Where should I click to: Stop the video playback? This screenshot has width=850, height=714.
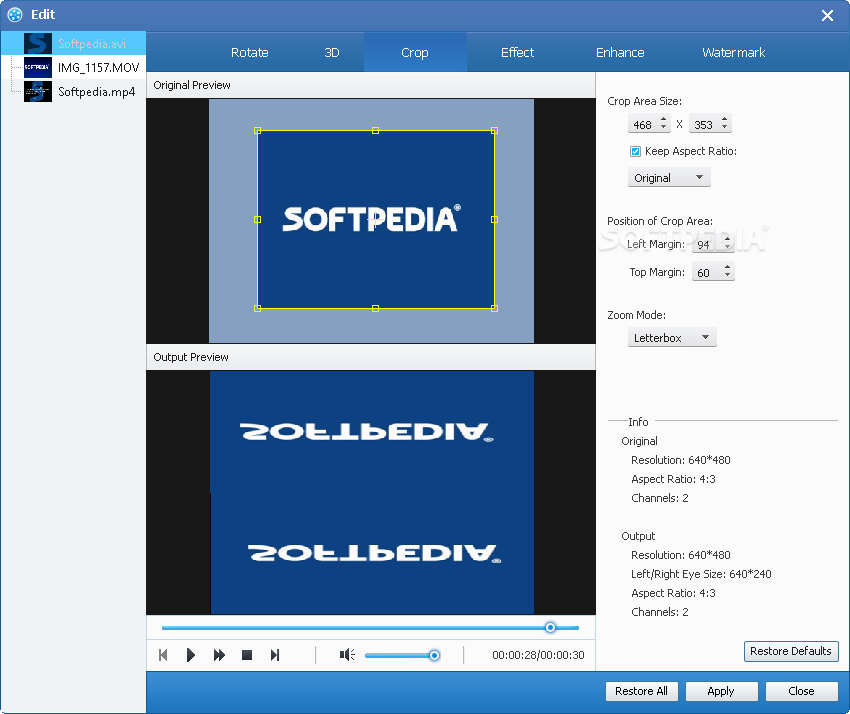pyautogui.click(x=247, y=655)
